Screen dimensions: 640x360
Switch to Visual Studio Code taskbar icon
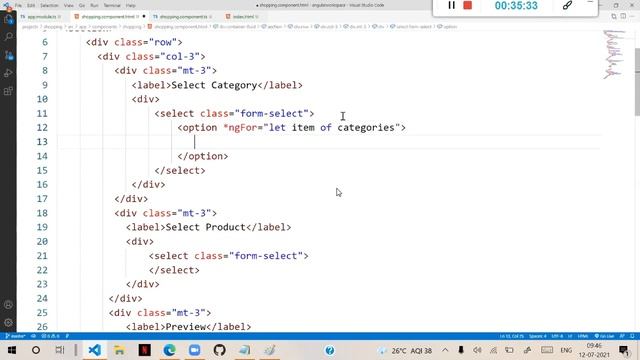(x=95, y=350)
